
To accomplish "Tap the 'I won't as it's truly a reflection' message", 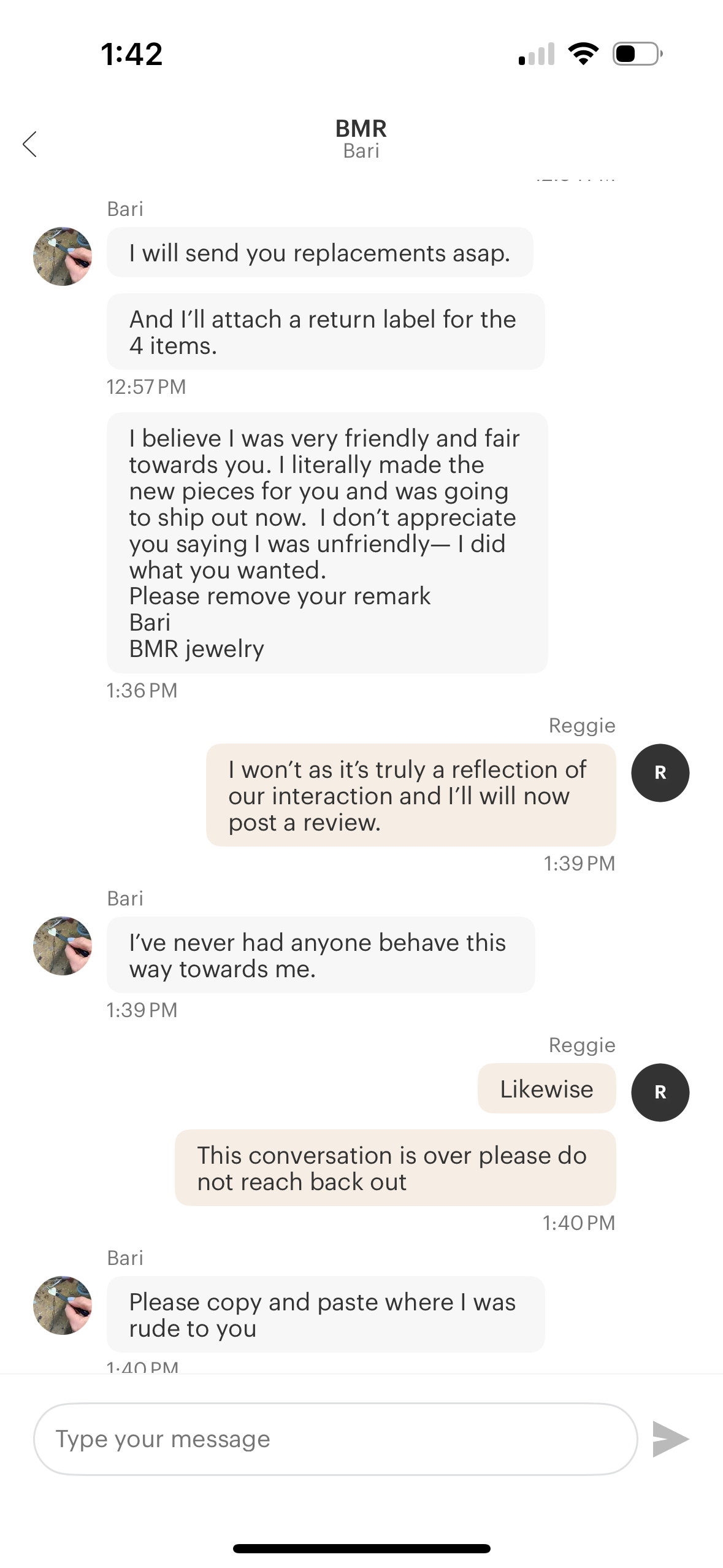I will pyautogui.click(x=410, y=795).
